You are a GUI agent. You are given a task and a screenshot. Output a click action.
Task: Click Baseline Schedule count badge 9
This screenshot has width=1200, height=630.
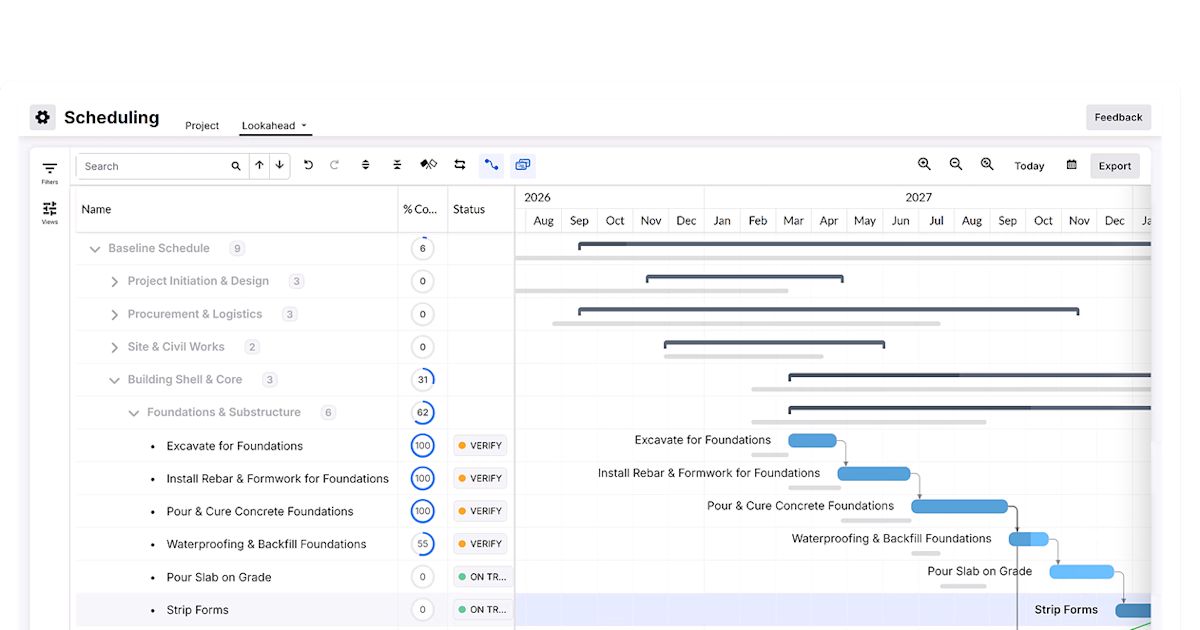point(237,249)
